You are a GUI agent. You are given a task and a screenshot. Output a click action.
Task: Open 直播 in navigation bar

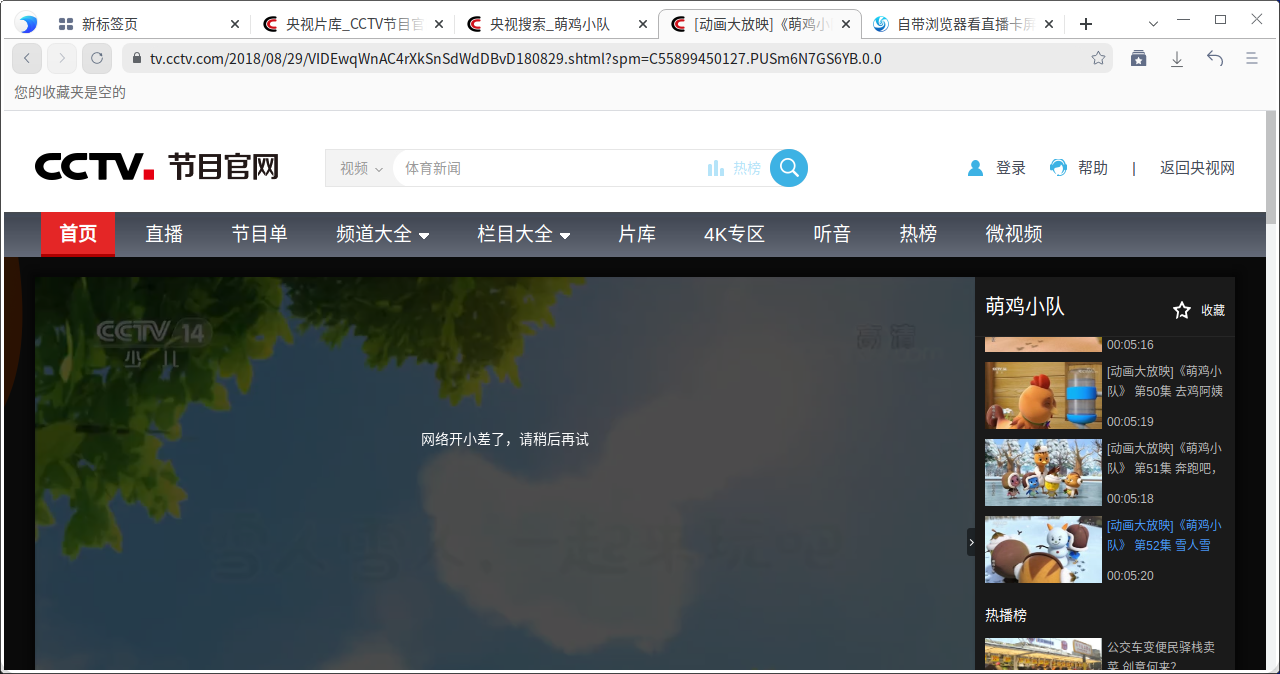164,234
